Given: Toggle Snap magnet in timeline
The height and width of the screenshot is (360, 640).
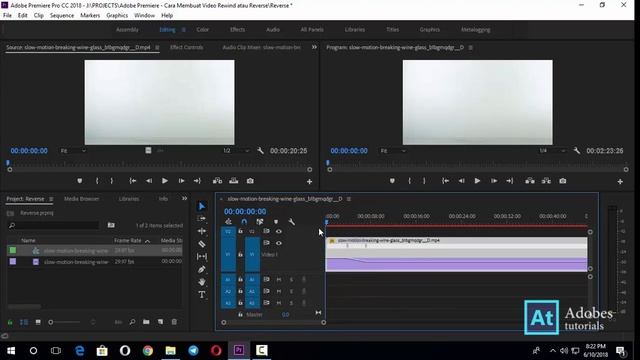Looking at the screenshot, I should pos(244,222).
